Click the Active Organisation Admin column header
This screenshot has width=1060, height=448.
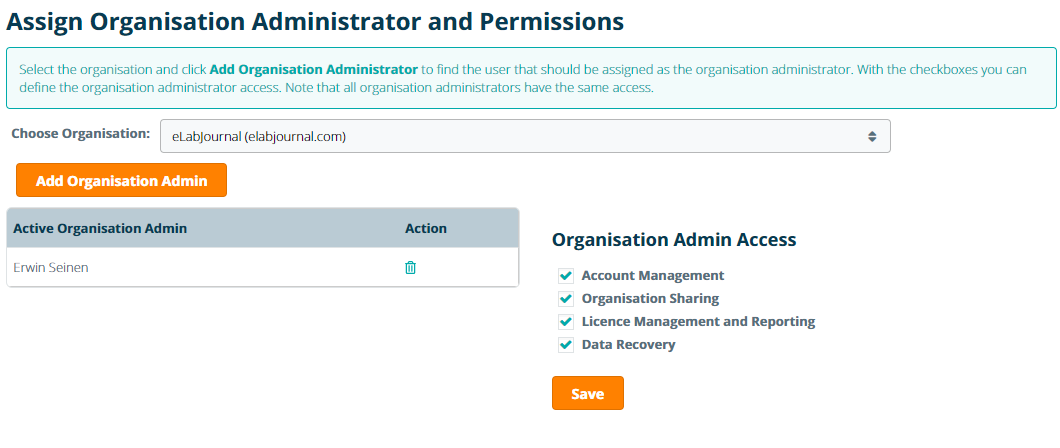click(100, 228)
